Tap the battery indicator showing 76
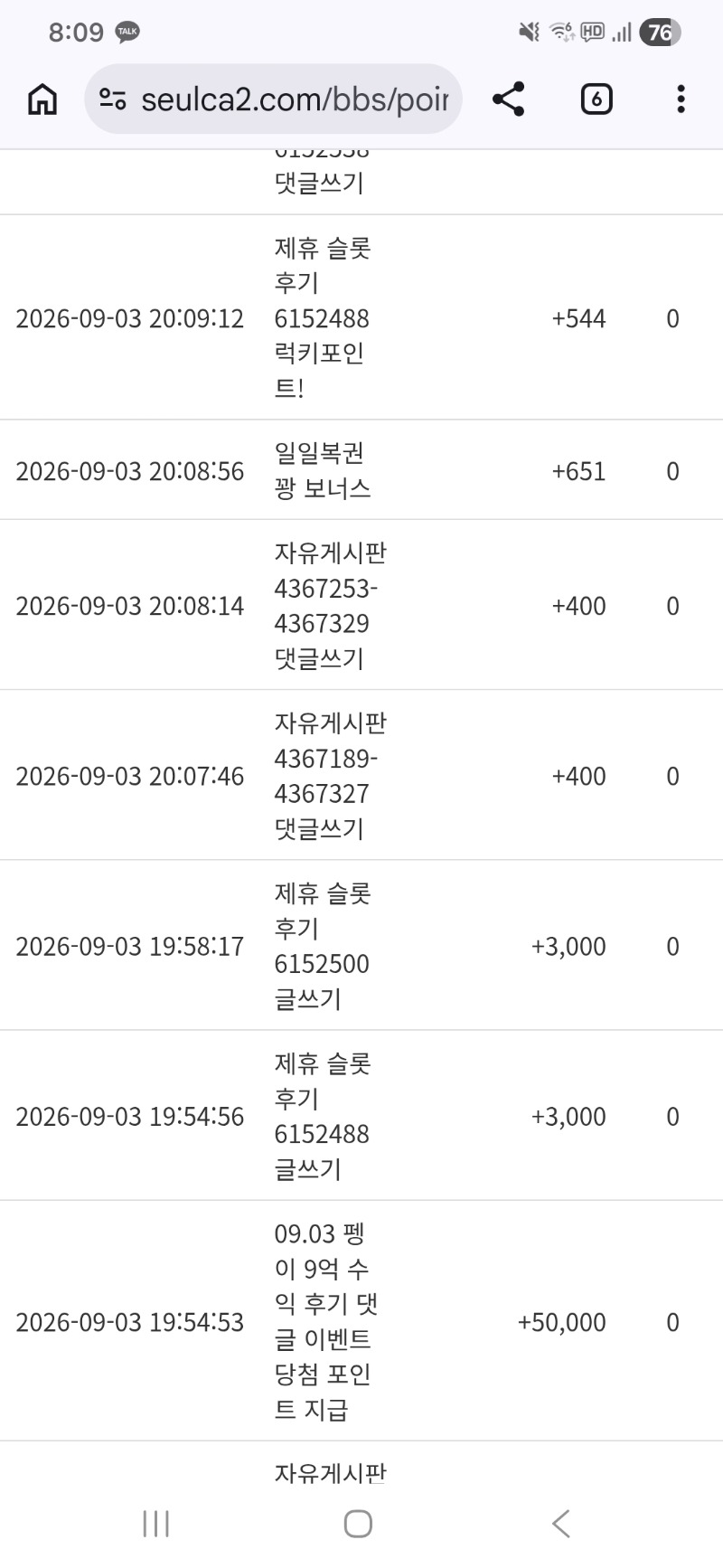Screen dimensions: 723x1568 tap(660, 33)
